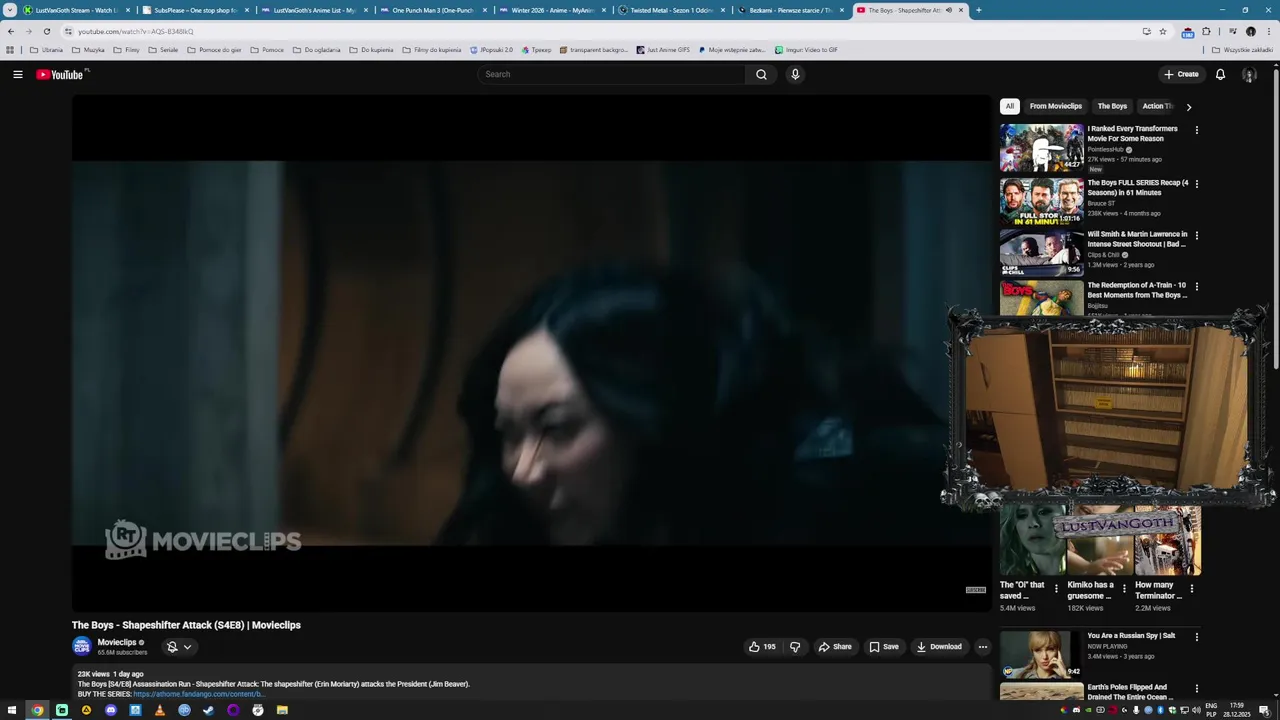Open menu for Boys Full Series Recap
This screenshot has height=720, width=1280.
click(x=1196, y=184)
